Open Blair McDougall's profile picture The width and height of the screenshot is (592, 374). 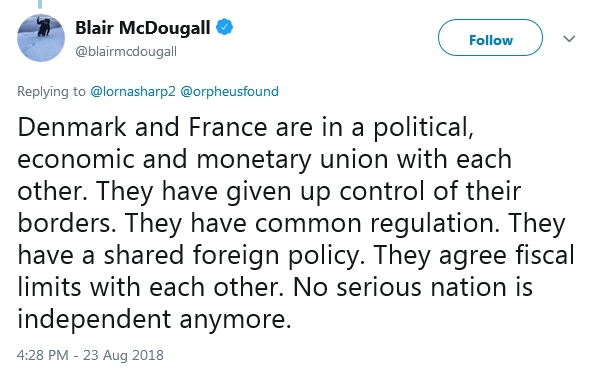(x=41, y=38)
